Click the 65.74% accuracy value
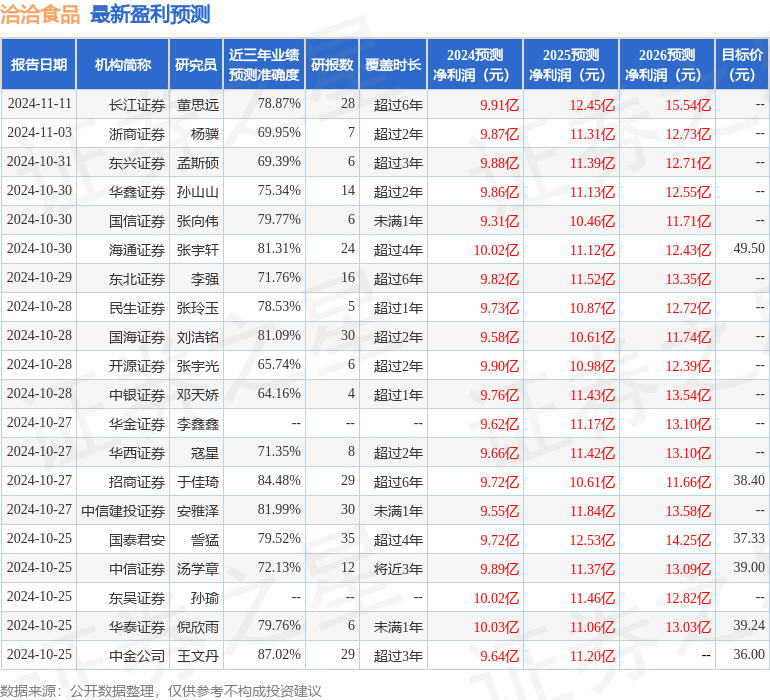The width and height of the screenshot is (770, 700). (279, 364)
